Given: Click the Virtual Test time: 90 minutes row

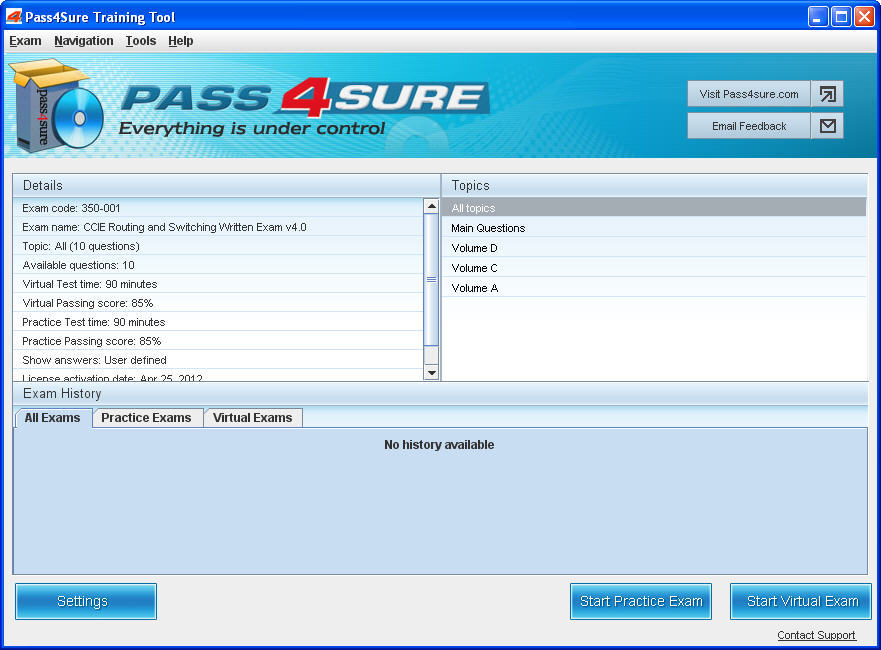Looking at the screenshot, I should click(218, 284).
